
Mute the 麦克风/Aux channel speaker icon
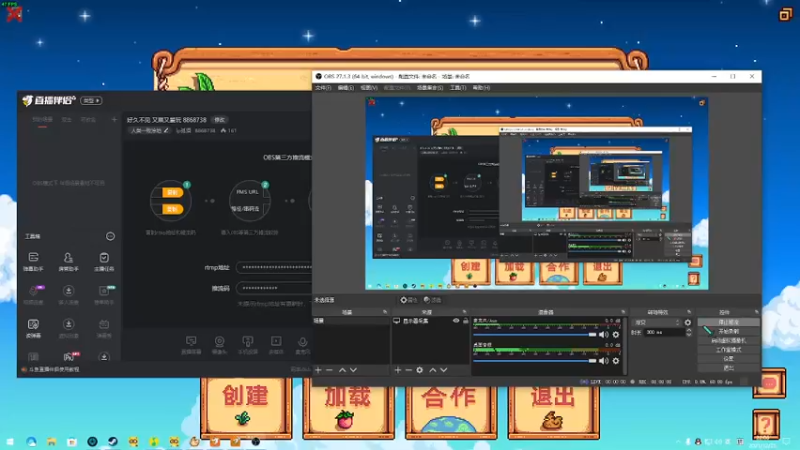[x=604, y=332]
